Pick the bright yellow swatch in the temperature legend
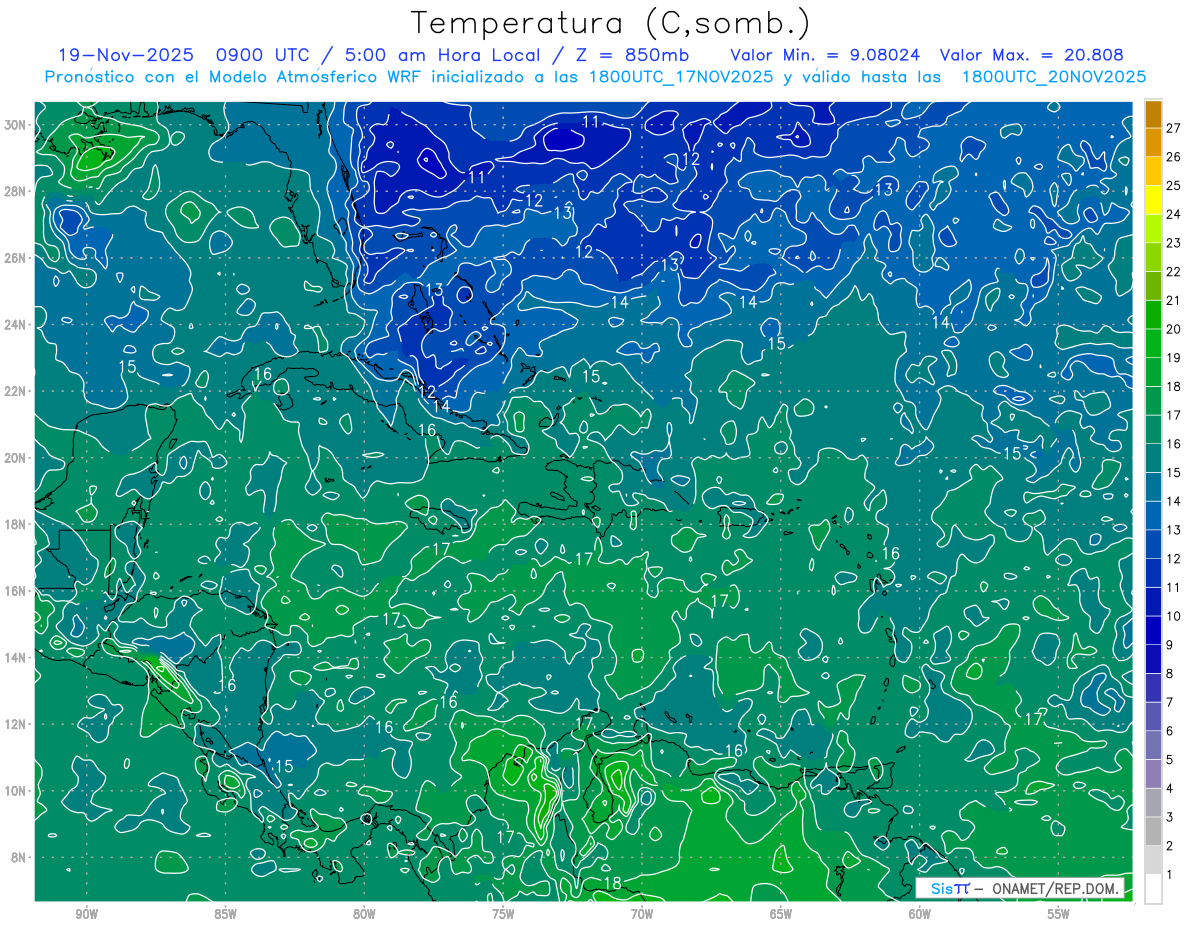 coord(1153,199)
